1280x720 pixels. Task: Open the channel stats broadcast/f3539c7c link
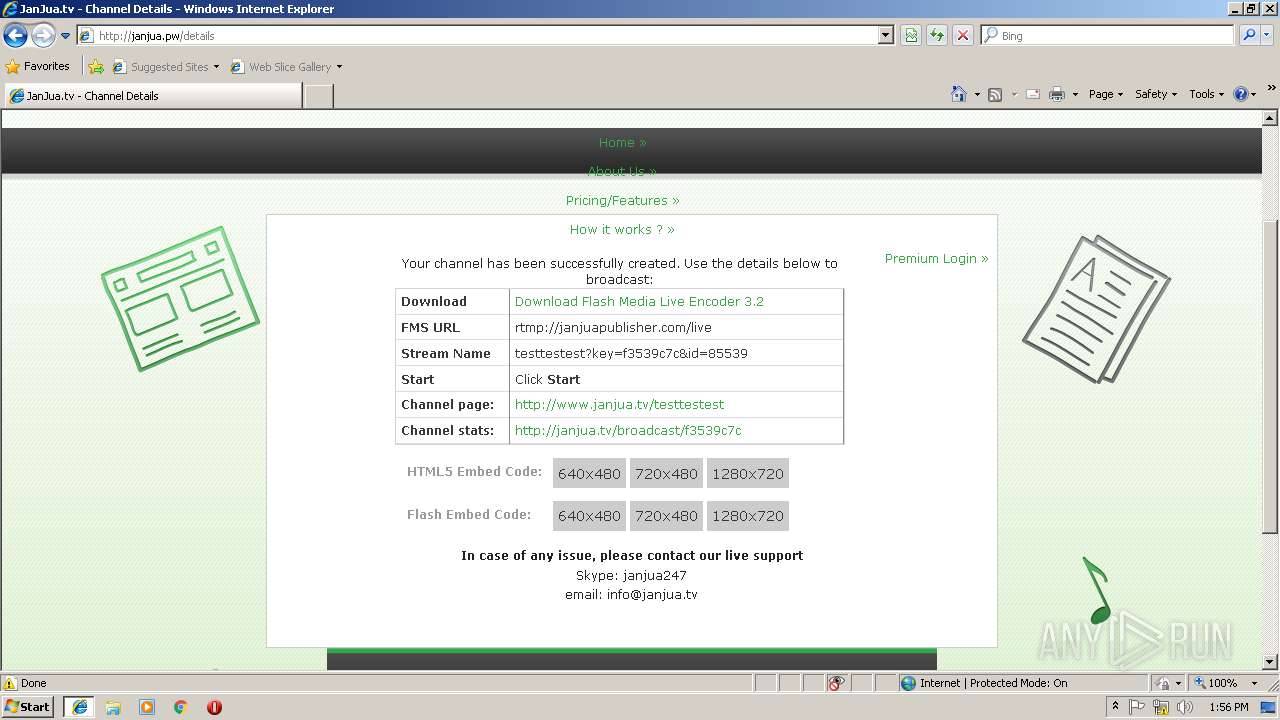(628, 431)
